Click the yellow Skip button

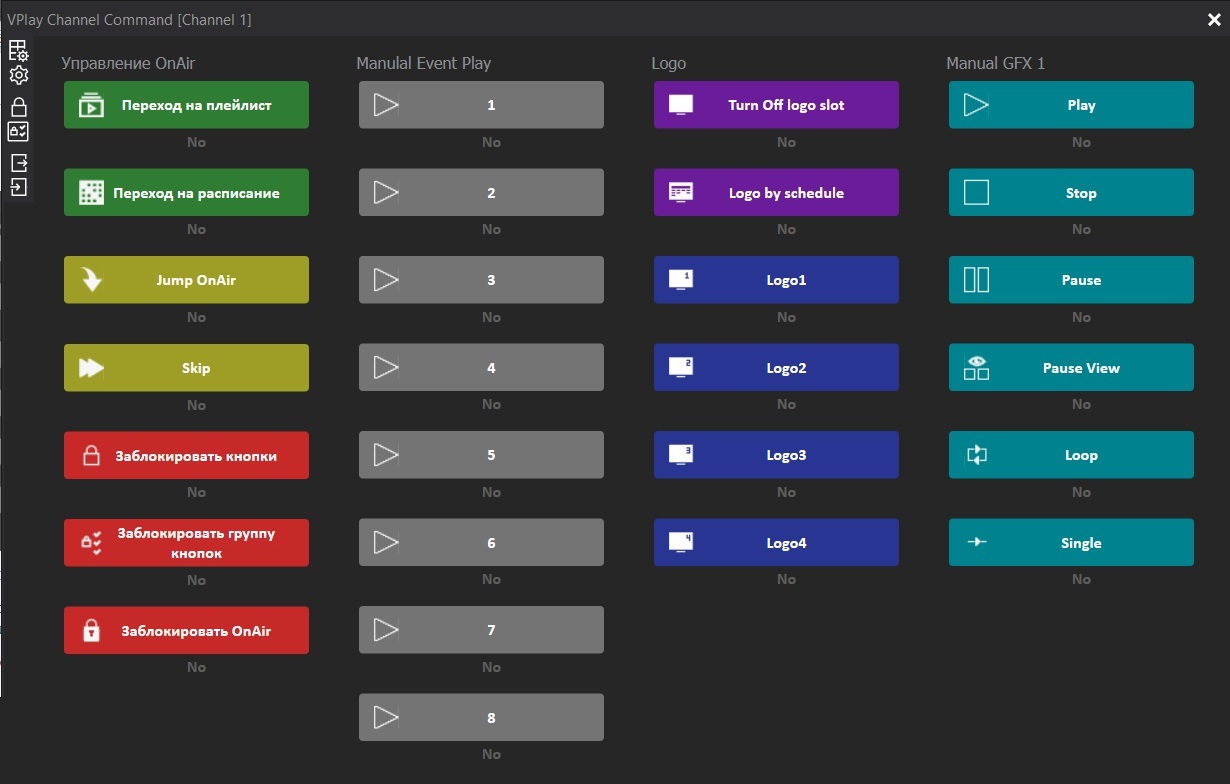[x=186, y=368]
